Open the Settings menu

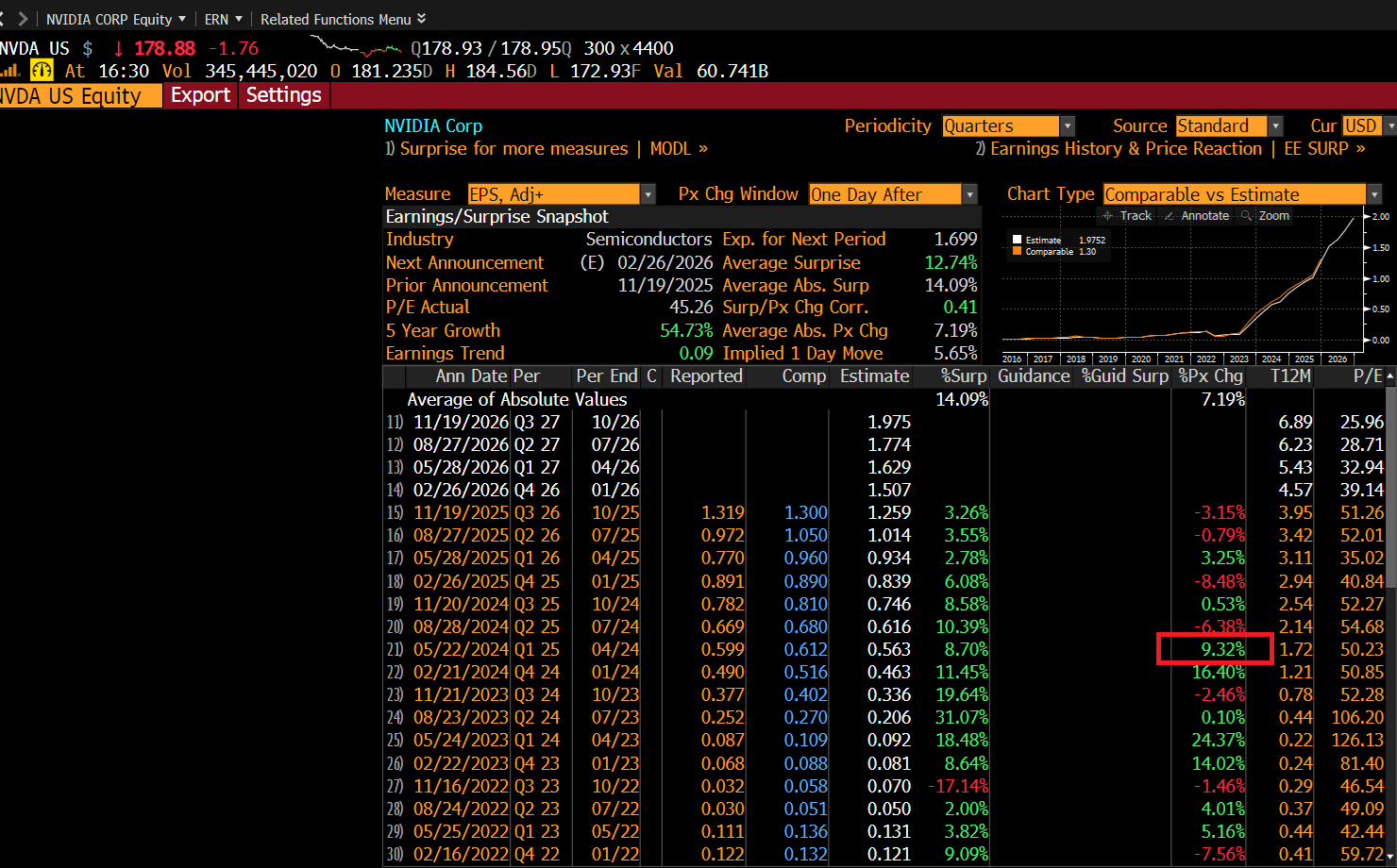(x=283, y=95)
